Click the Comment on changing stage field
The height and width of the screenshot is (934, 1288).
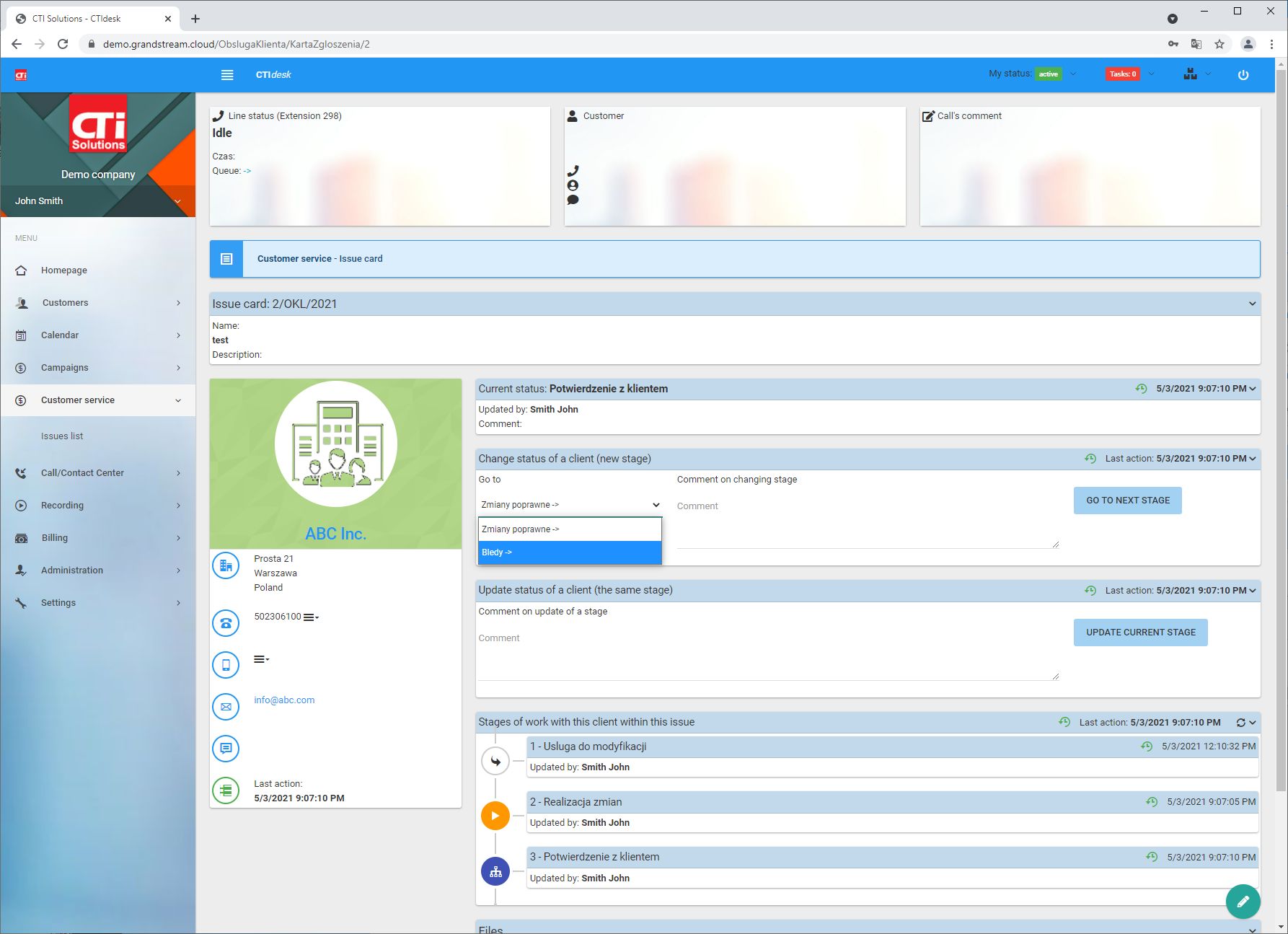coord(868,523)
